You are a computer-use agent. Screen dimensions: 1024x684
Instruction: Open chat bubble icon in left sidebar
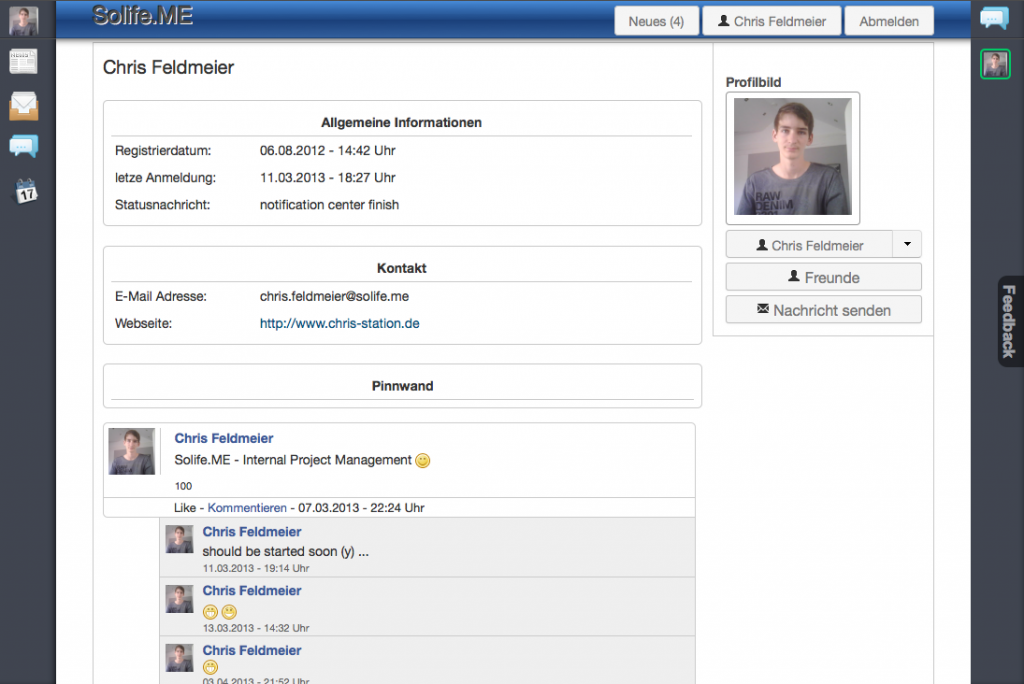(x=24, y=146)
